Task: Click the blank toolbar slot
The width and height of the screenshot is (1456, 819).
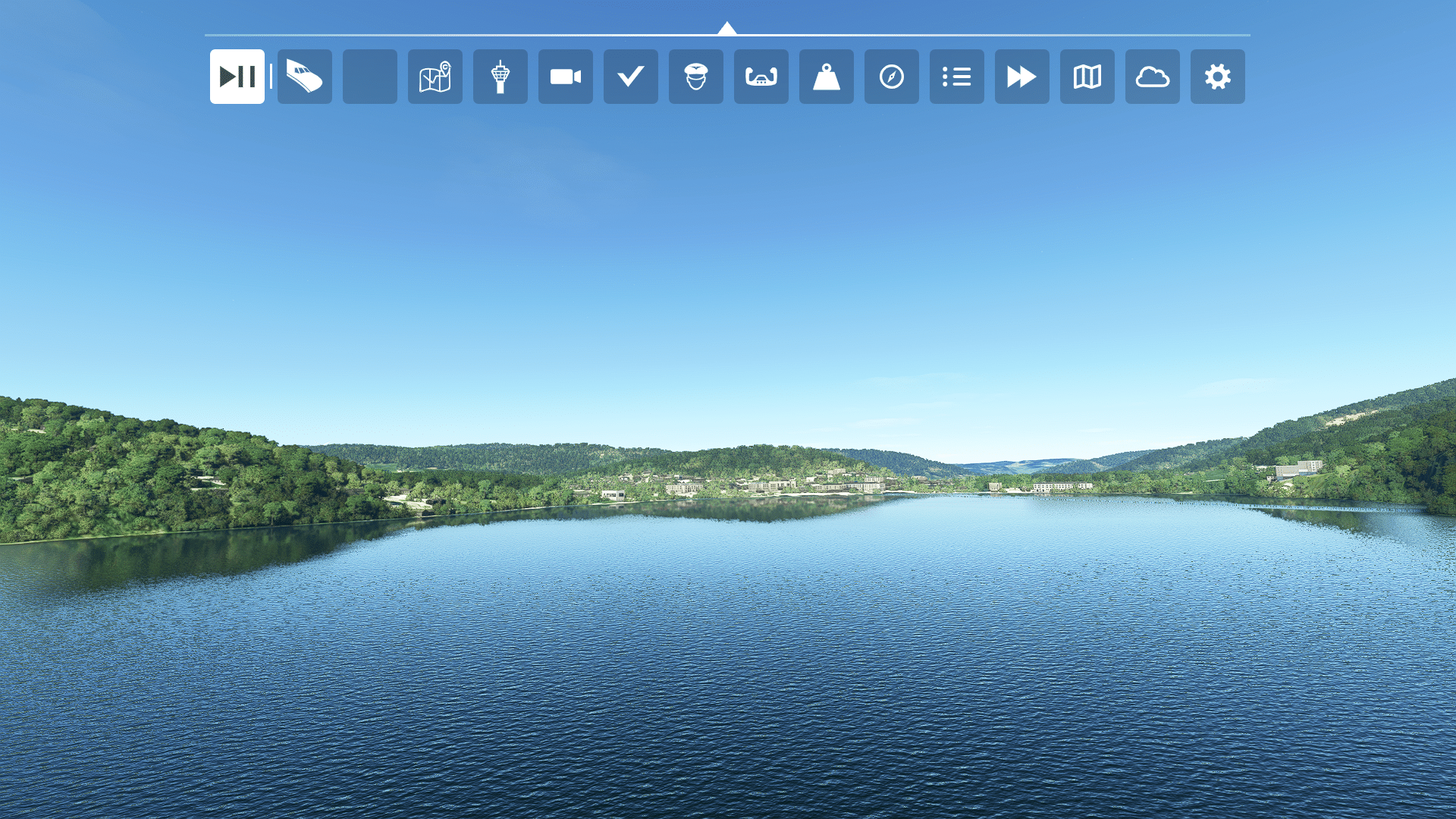Action: tap(369, 77)
